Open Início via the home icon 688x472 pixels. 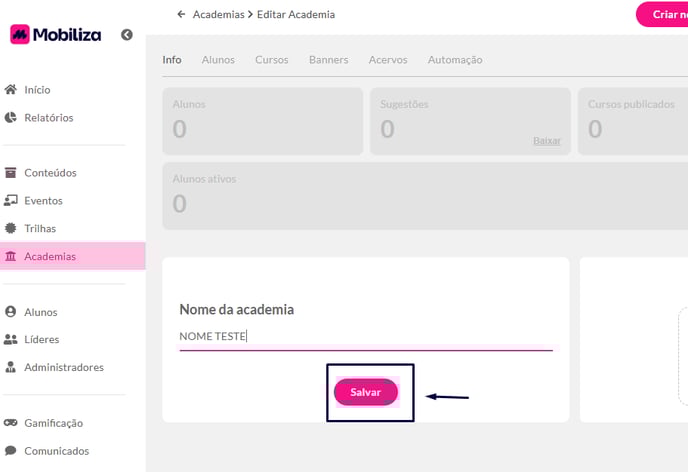point(11,89)
